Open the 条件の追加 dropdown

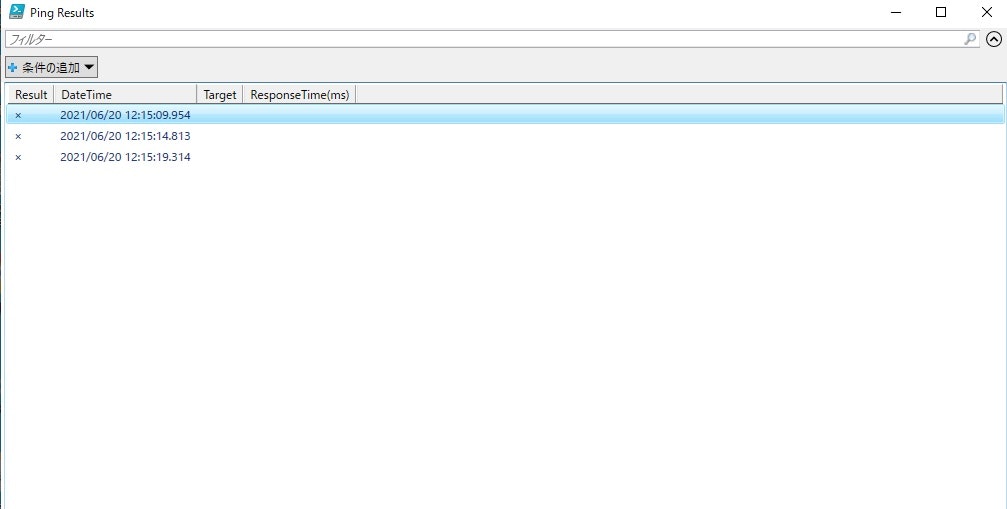pyautogui.click(x=51, y=67)
